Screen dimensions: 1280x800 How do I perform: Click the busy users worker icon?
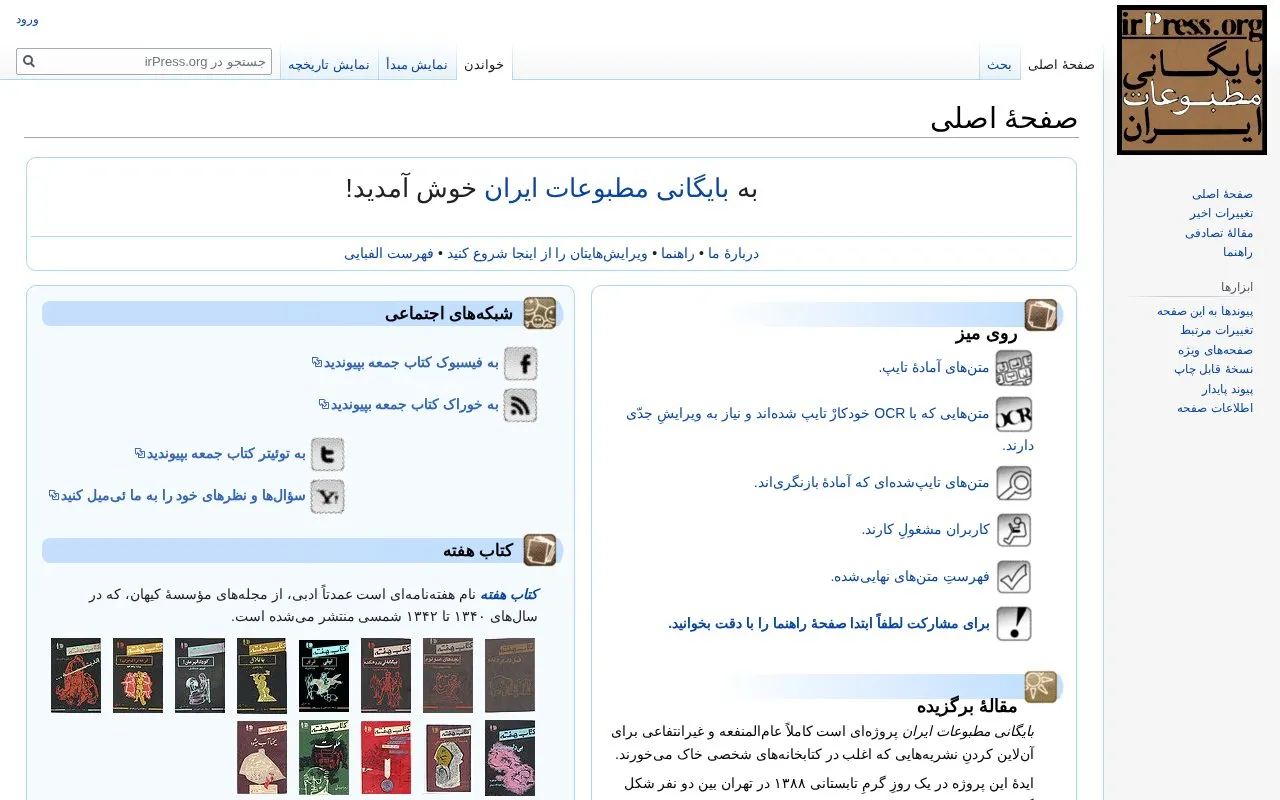[1014, 530]
